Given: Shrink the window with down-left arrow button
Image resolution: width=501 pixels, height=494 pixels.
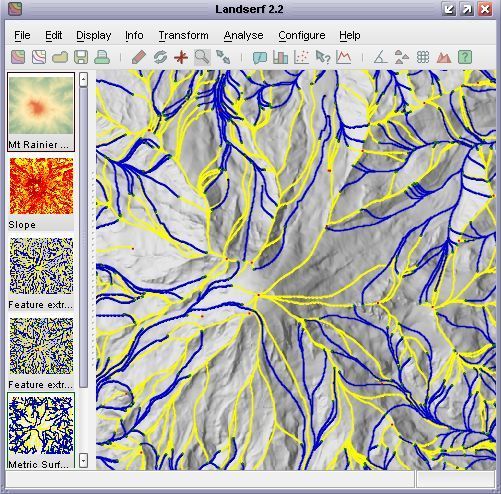Looking at the screenshot, I should click(449, 9).
